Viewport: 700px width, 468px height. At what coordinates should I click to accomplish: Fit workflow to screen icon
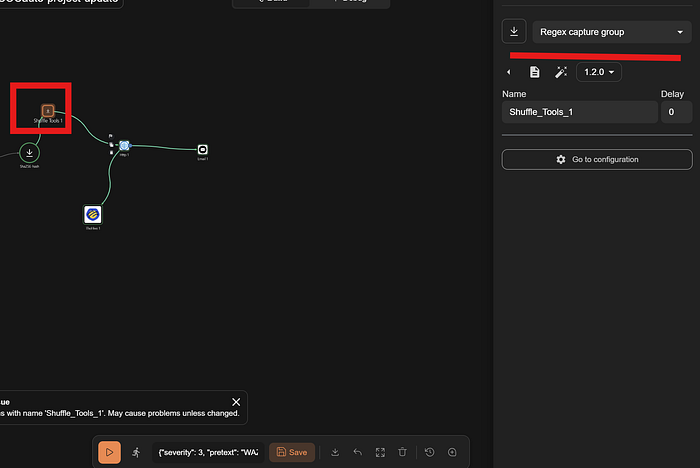coord(380,452)
